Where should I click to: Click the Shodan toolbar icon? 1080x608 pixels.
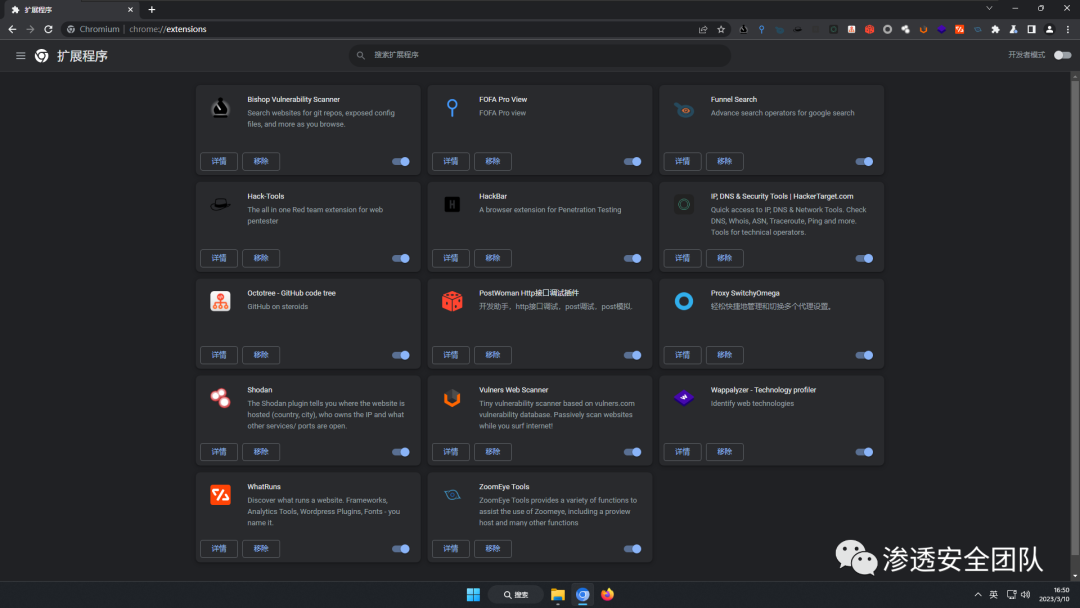tap(905, 30)
